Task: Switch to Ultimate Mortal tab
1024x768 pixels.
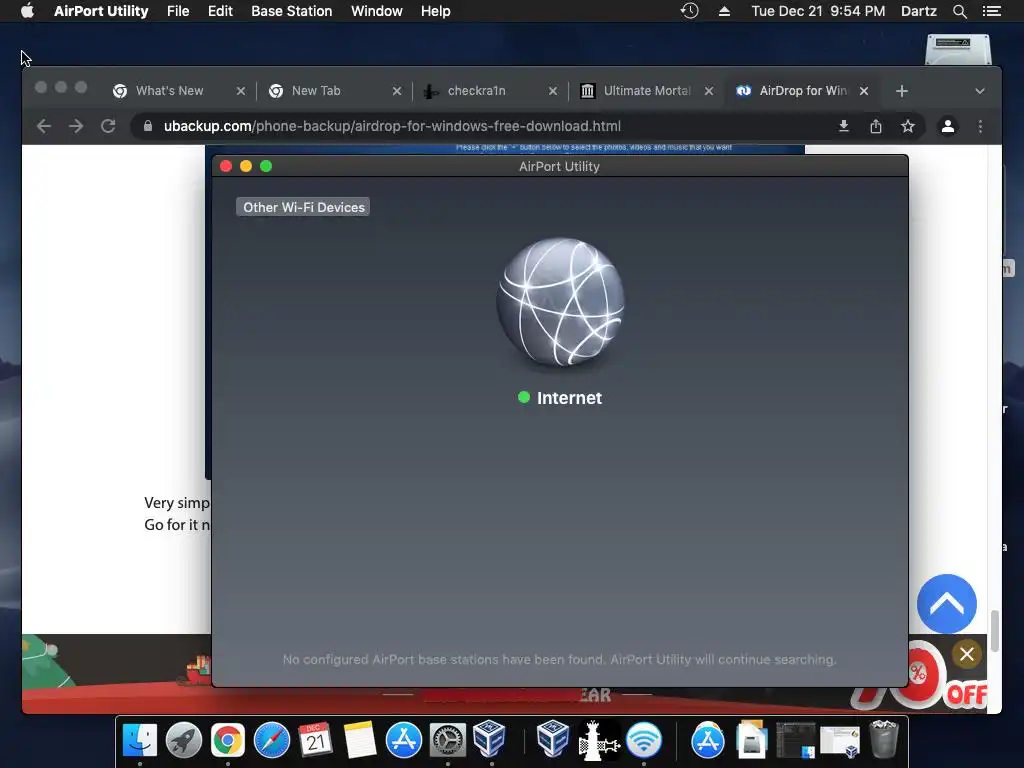Action: point(645,91)
